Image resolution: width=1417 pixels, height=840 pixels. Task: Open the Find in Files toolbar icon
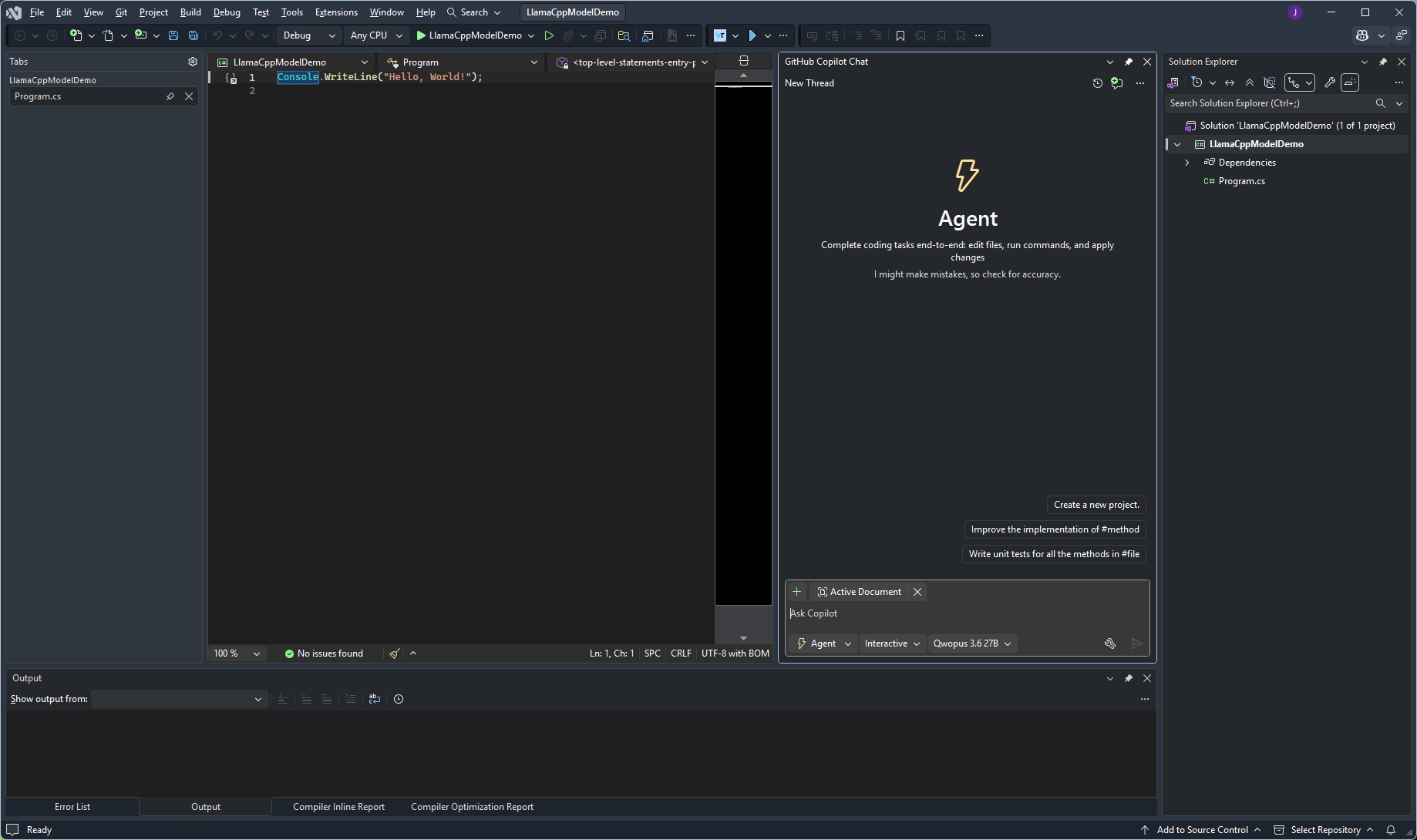pos(624,35)
